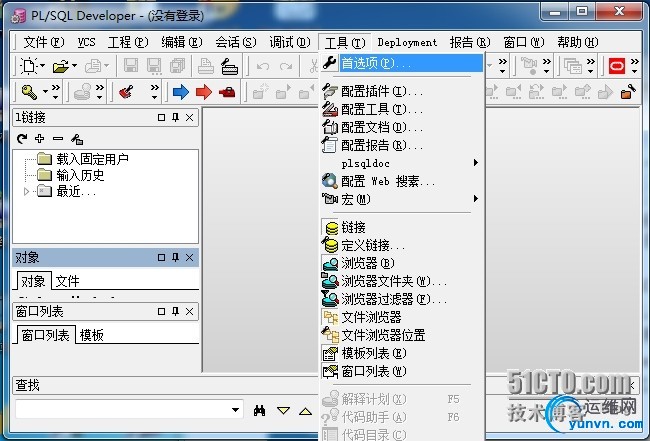Select 配置报告 menu entry
Screen dimensions: 650x441
click(402, 145)
